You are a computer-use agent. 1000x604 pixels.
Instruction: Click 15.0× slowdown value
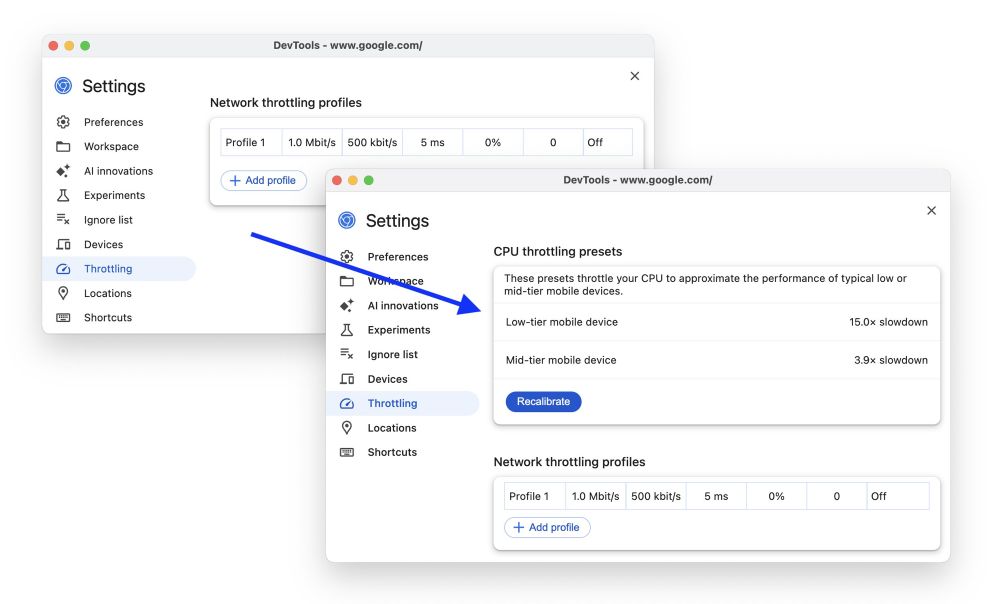(x=888, y=322)
